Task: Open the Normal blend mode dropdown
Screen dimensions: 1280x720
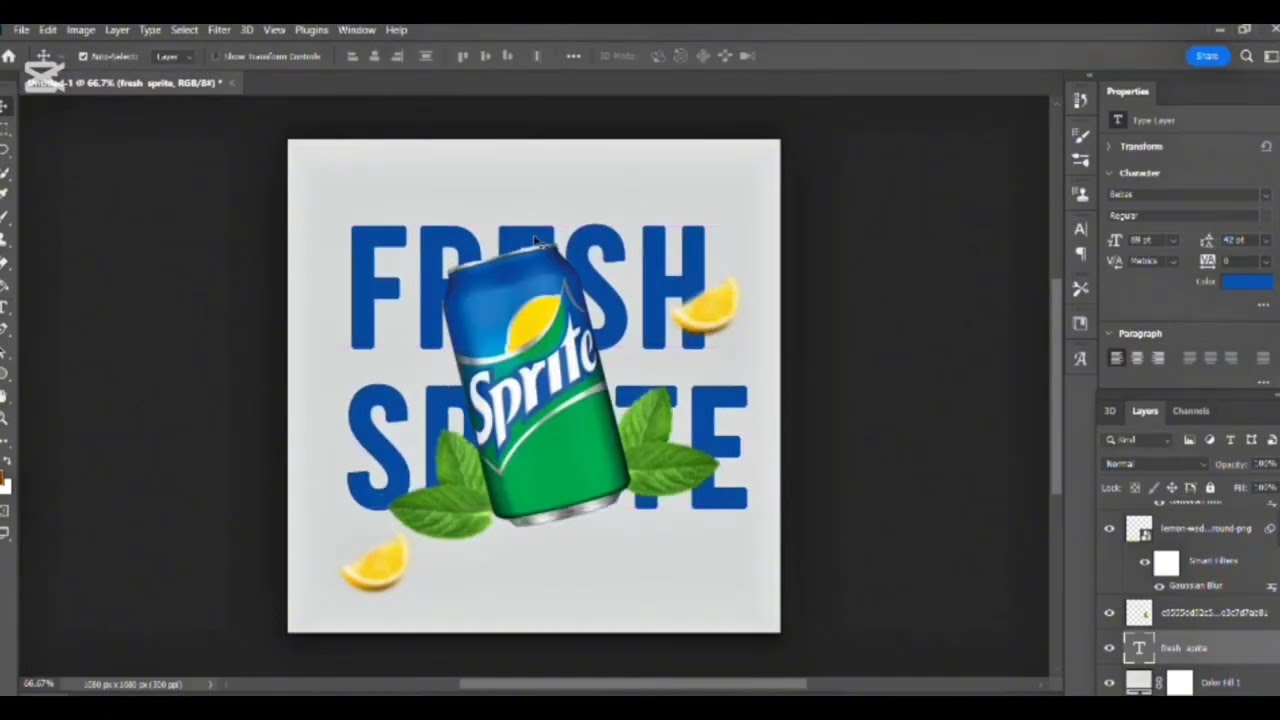Action: click(1155, 464)
